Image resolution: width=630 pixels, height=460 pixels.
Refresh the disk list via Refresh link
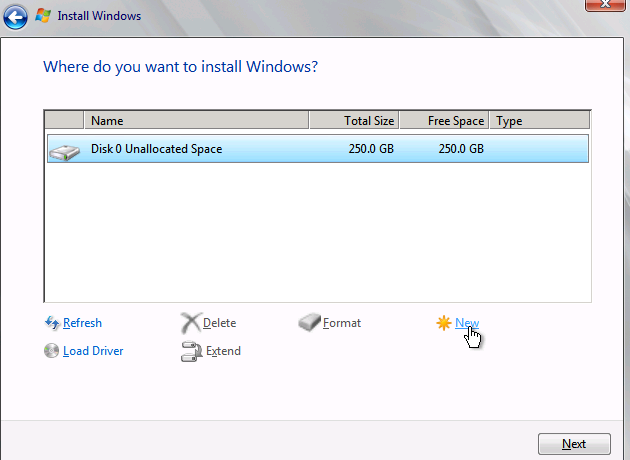(x=82, y=323)
